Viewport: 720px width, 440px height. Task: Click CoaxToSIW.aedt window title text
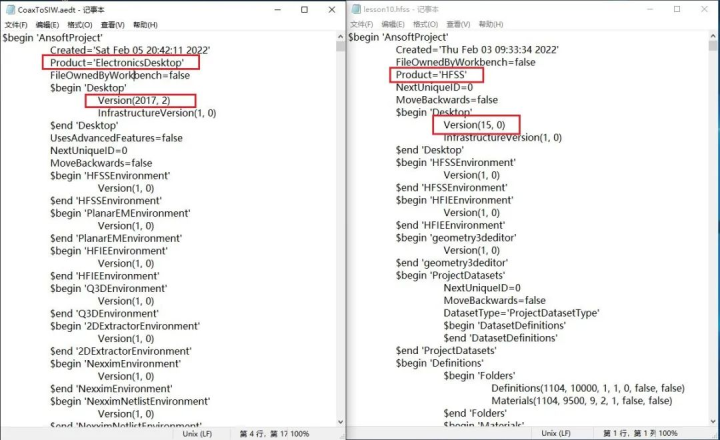tap(62, 10)
